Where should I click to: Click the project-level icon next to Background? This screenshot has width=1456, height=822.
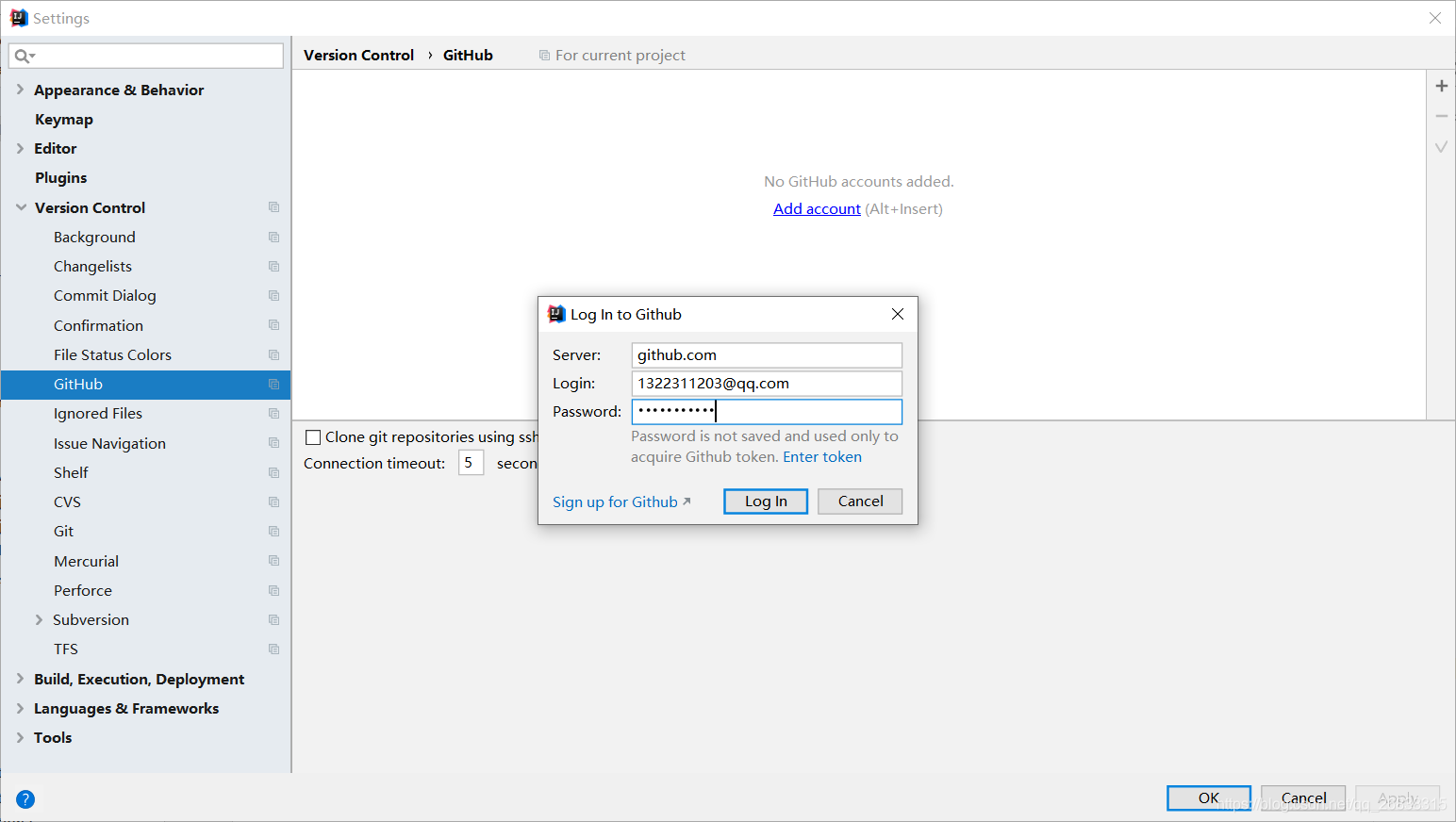coord(273,237)
